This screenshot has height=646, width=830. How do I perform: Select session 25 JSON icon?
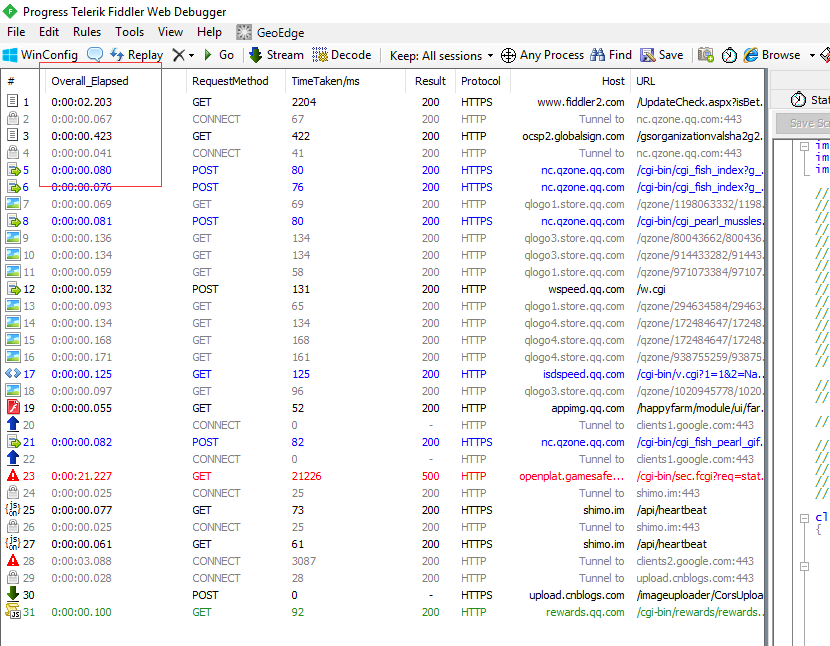pos(13,509)
